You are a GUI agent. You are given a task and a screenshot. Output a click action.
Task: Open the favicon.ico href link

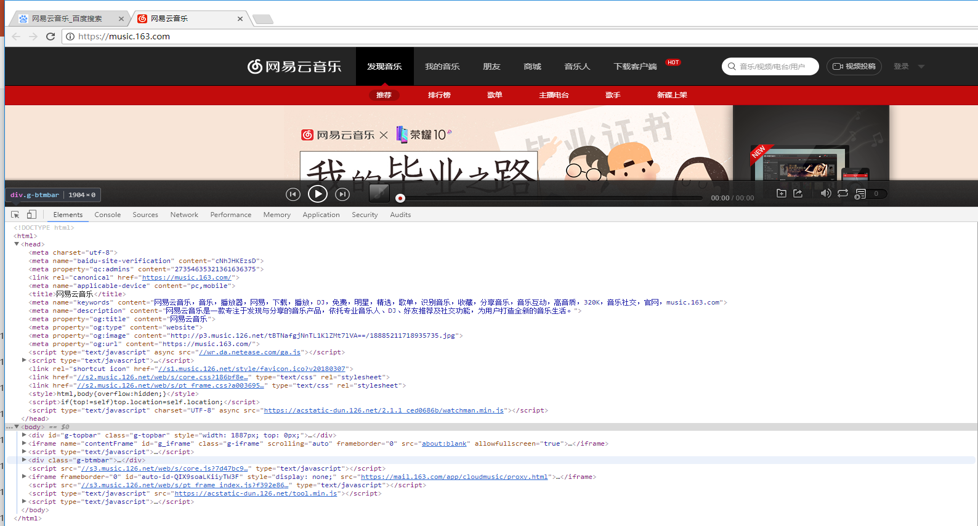(251, 369)
